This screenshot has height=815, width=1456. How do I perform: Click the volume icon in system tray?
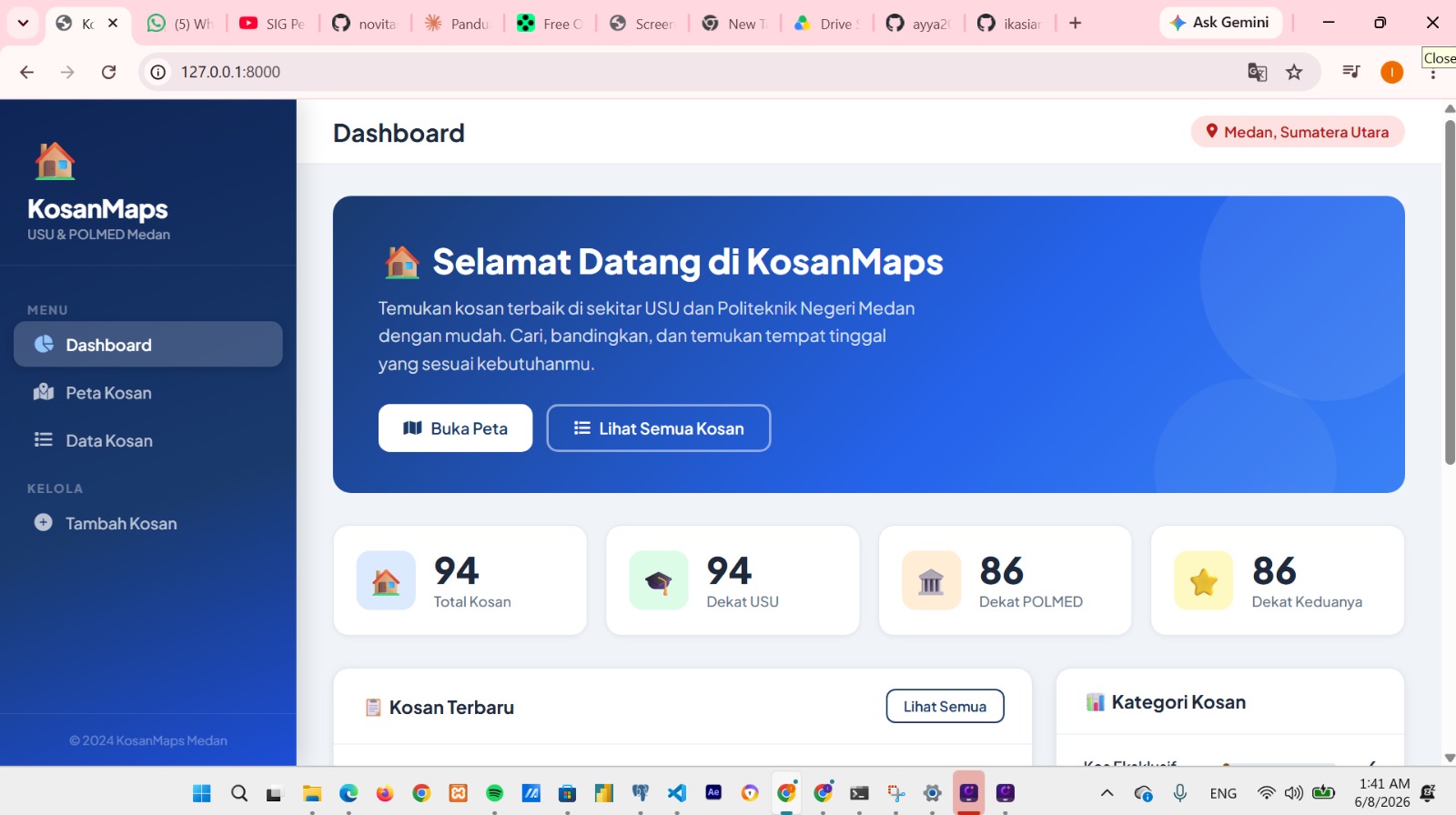(1293, 793)
